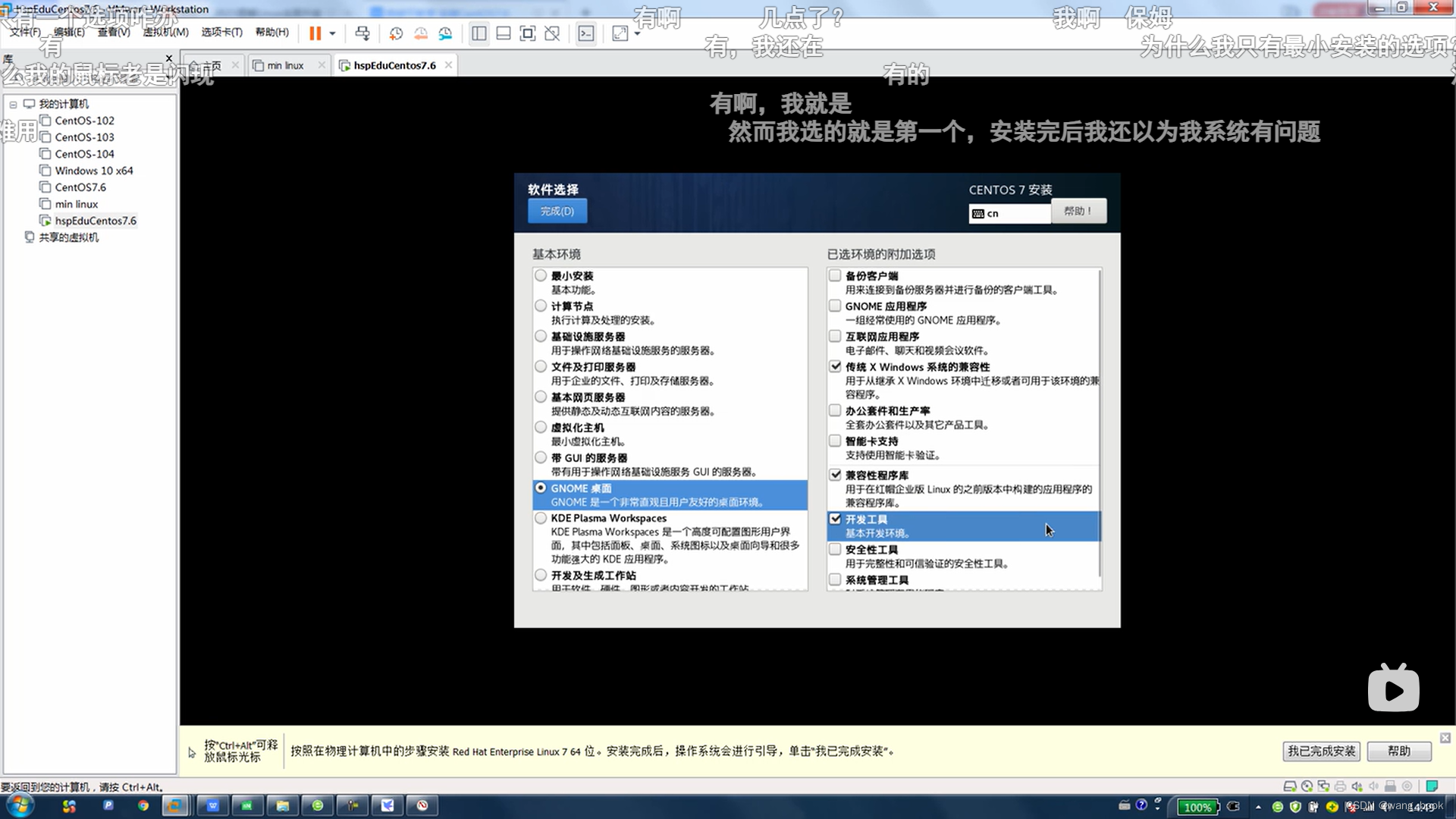Select the 虚拟化主机 radio option
1456x819 pixels.
541,427
